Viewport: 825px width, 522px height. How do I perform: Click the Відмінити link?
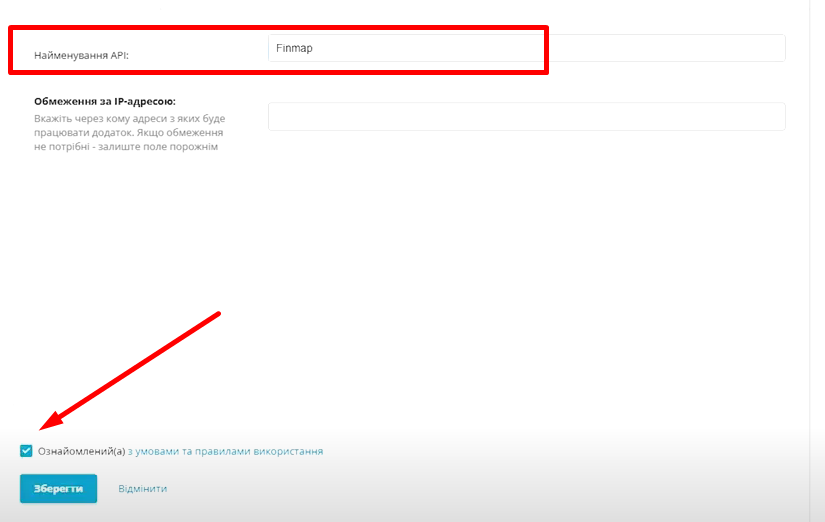143,488
